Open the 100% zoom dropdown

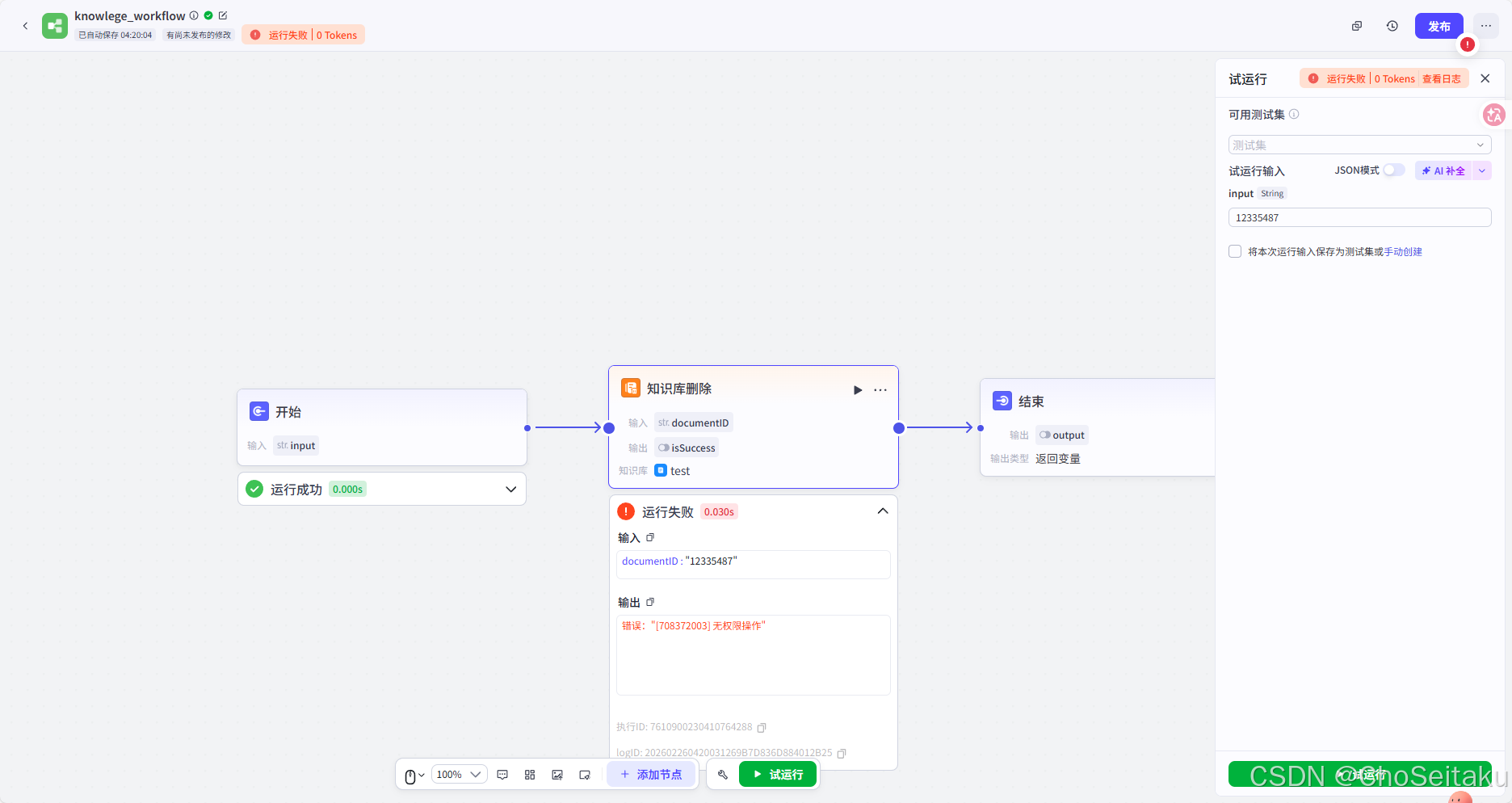[459, 774]
